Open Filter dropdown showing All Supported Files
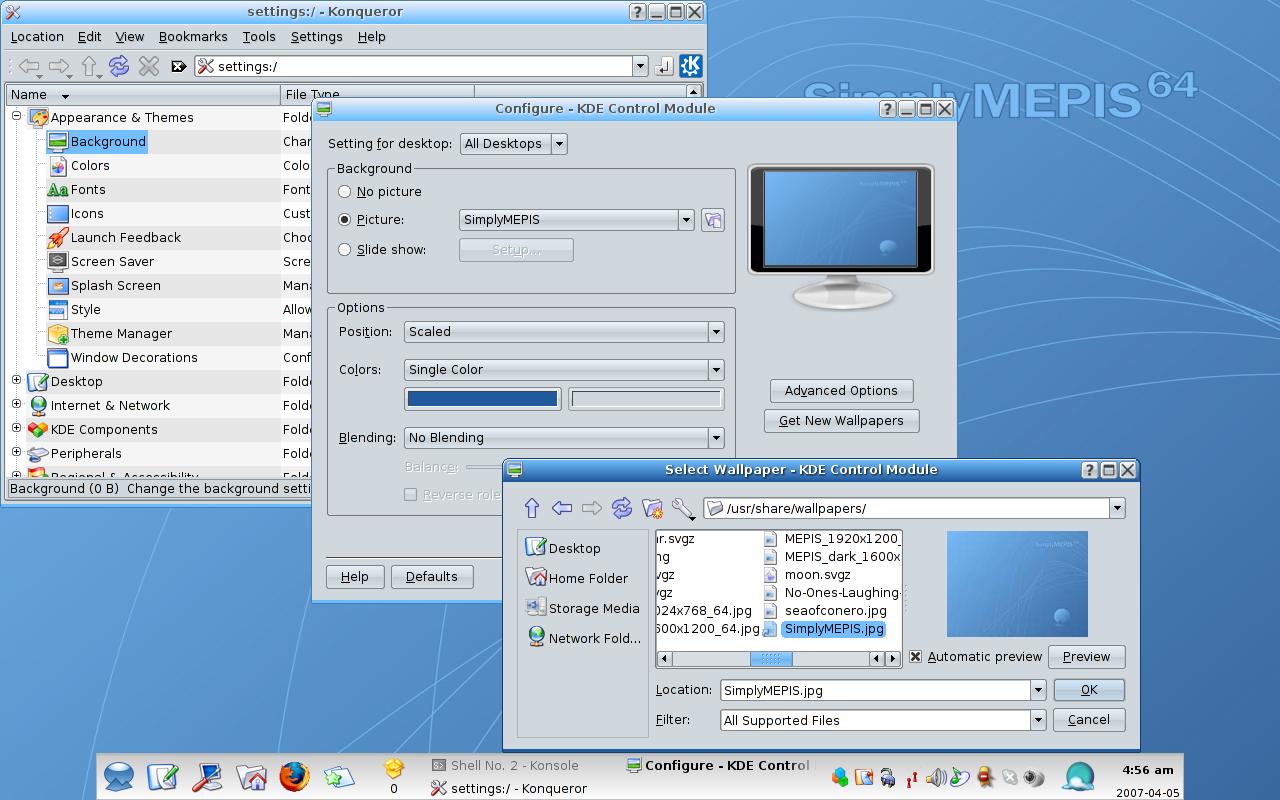The height and width of the screenshot is (800, 1280). [x=883, y=720]
